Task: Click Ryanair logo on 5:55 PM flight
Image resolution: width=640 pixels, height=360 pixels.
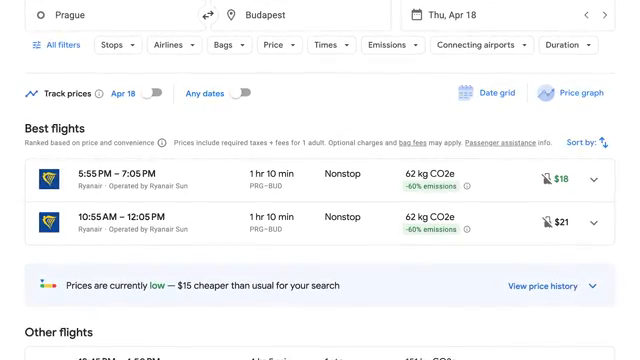Action: [49, 179]
